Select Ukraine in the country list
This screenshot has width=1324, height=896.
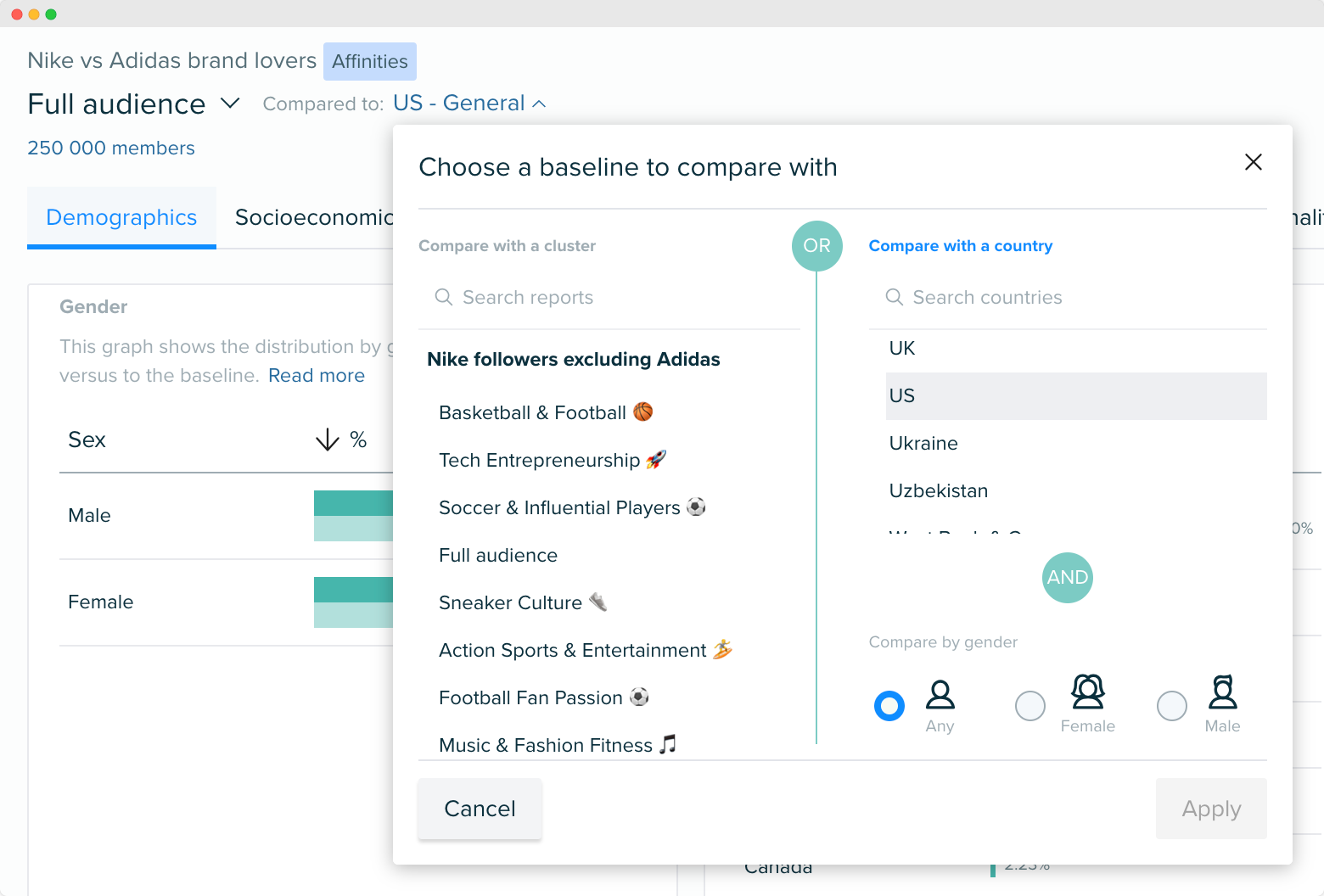coord(1076,444)
